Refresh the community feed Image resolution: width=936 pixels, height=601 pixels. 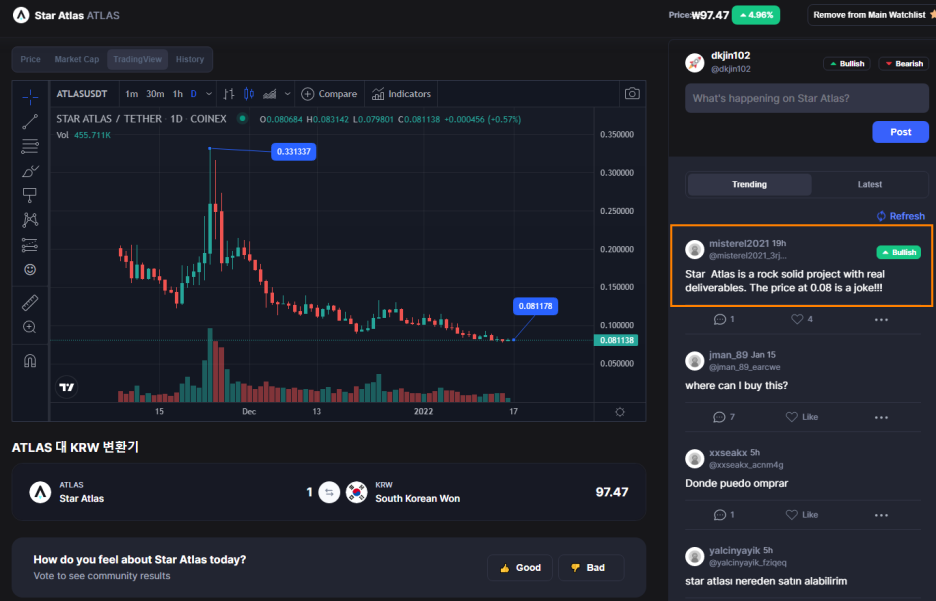pos(900,216)
